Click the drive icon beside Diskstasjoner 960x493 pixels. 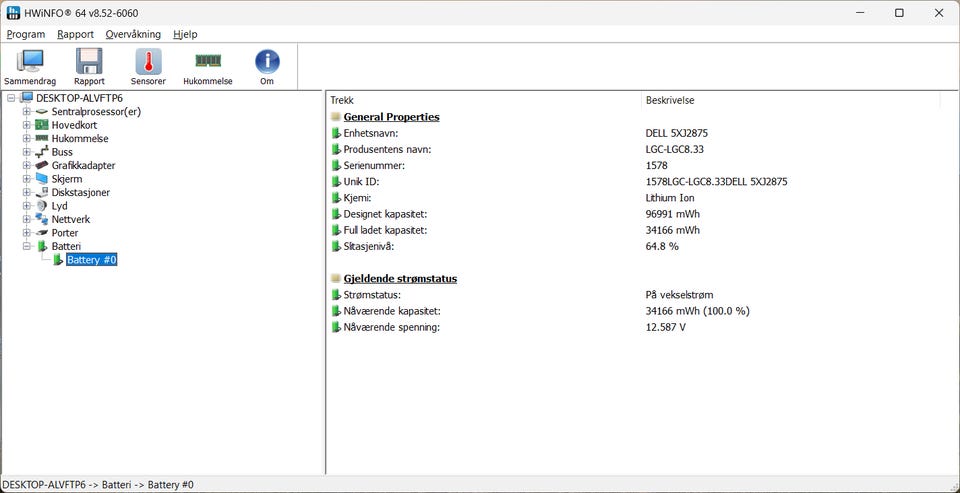coord(41,192)
